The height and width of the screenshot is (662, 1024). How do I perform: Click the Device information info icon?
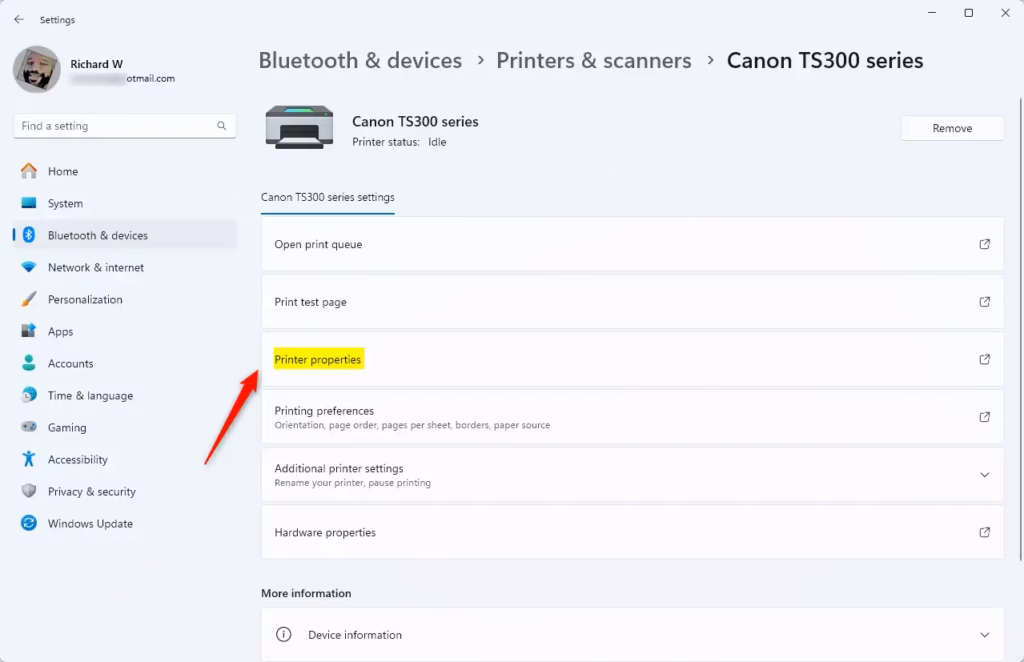click(283, 635)
